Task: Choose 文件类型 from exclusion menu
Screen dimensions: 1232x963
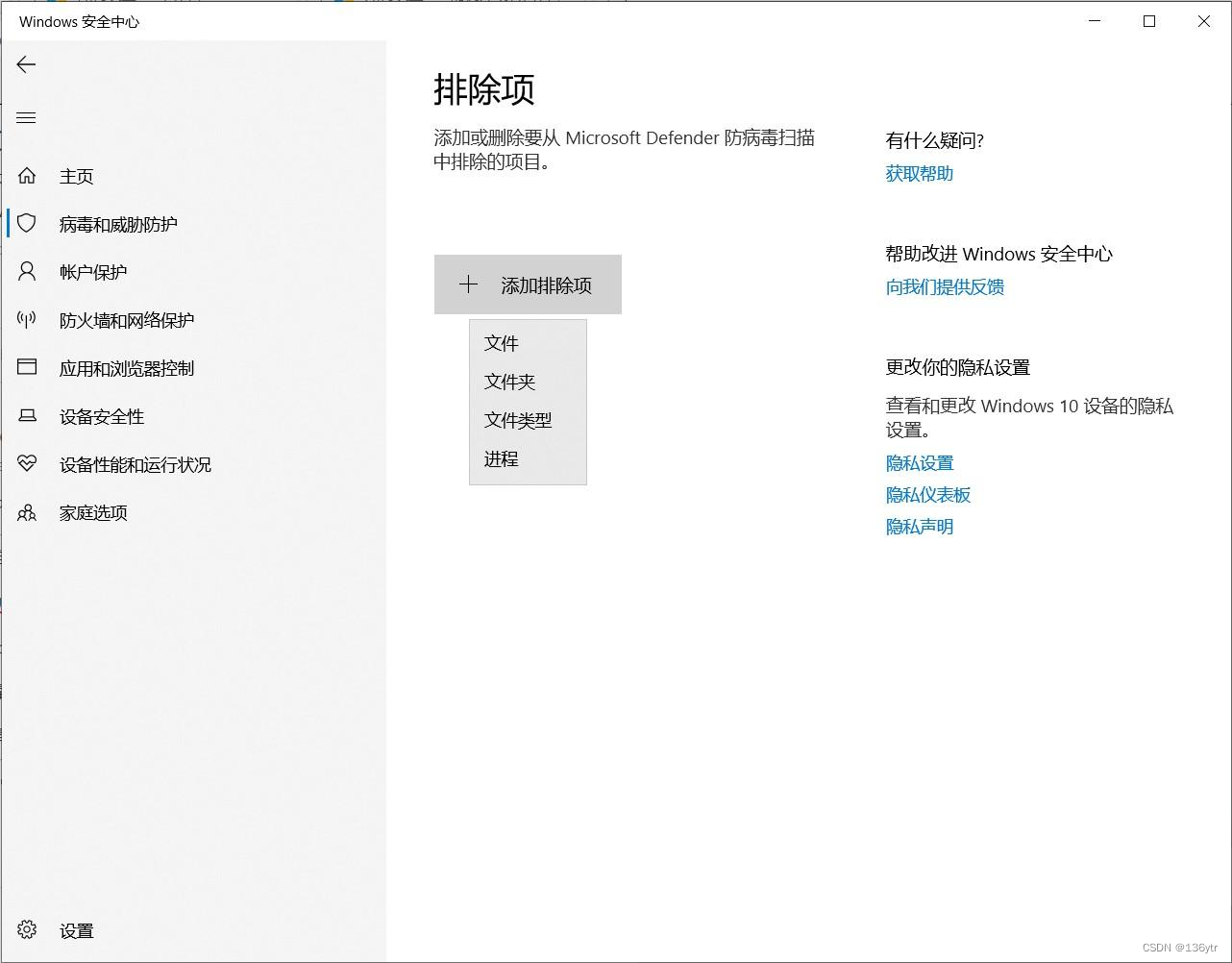Action: (528, 420)
